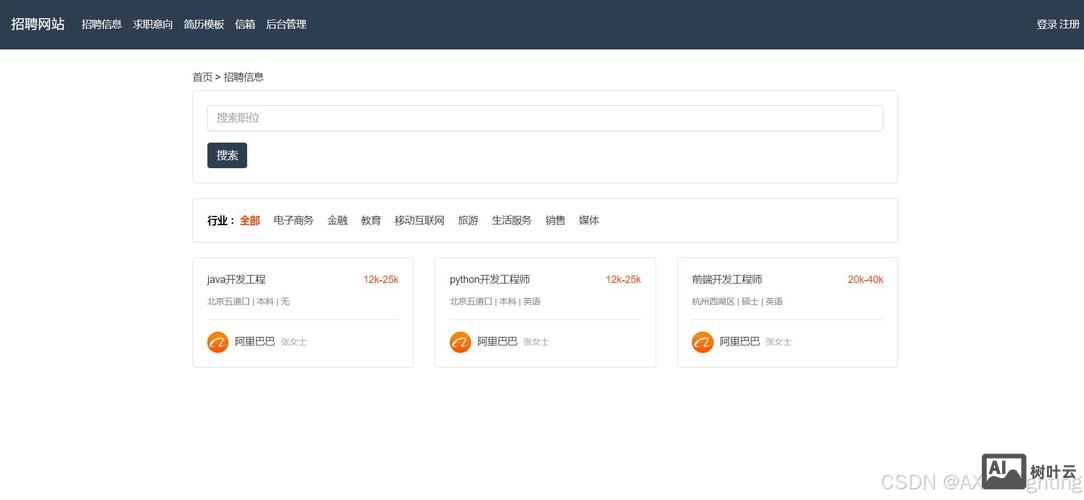
Task: Filter jobs by 金融 industry
Action: pyautogui.click(x=337, y=220)
